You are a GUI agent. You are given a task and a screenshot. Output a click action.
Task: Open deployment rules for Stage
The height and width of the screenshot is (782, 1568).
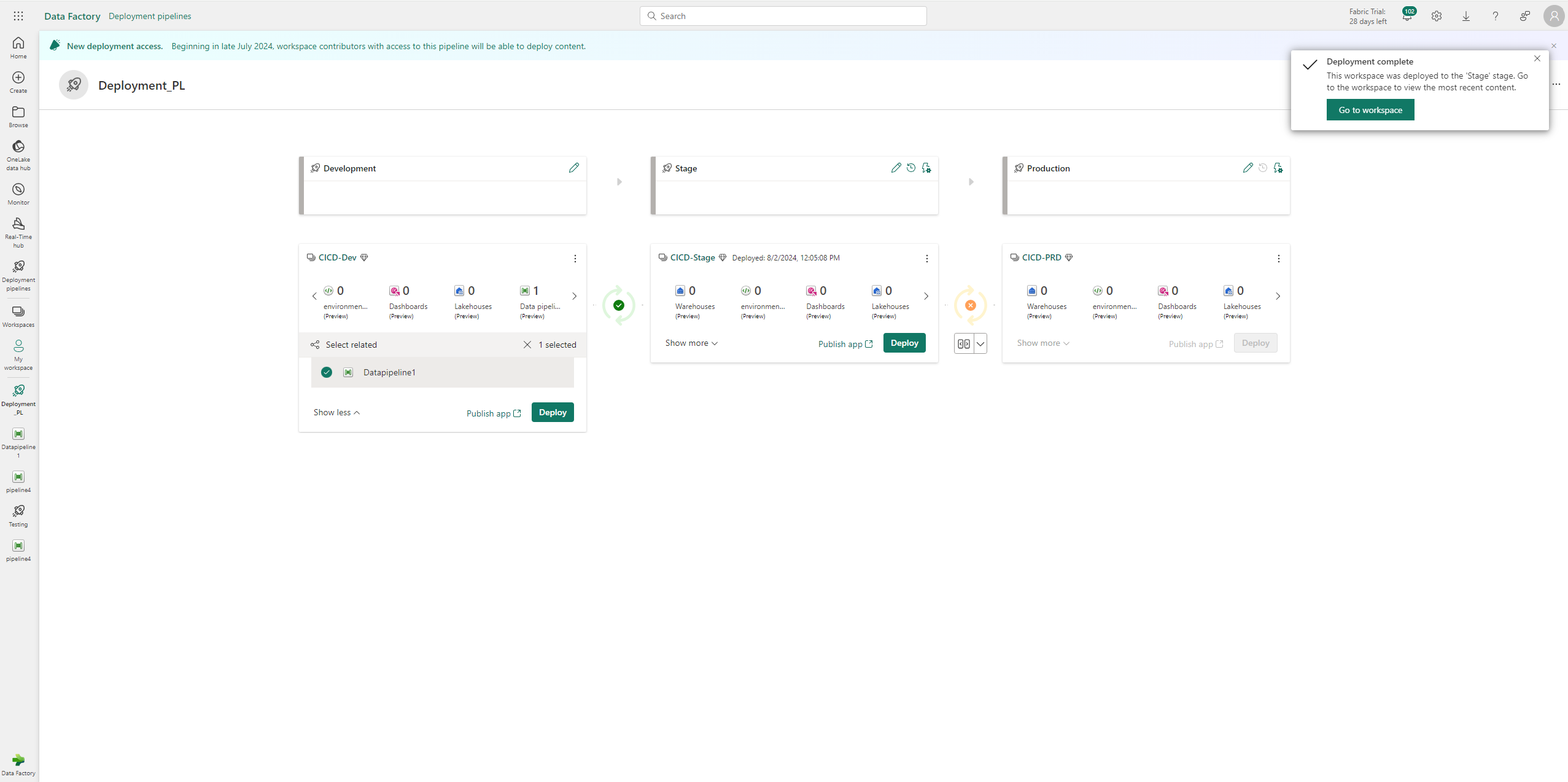tap(926, 168)
